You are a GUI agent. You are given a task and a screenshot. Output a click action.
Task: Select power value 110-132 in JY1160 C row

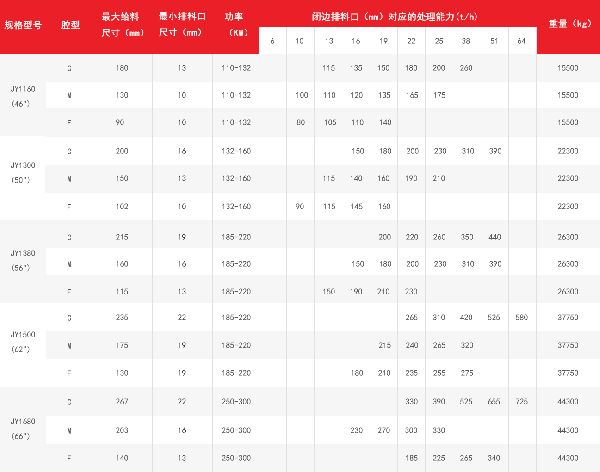coord(236,68)
